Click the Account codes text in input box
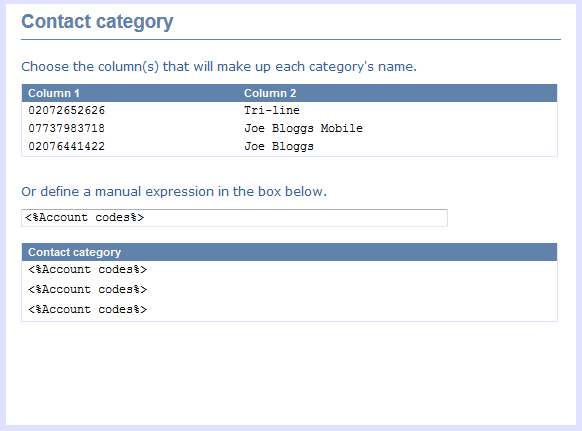Screen dimensions: 582x431 [x=85, y=218]
